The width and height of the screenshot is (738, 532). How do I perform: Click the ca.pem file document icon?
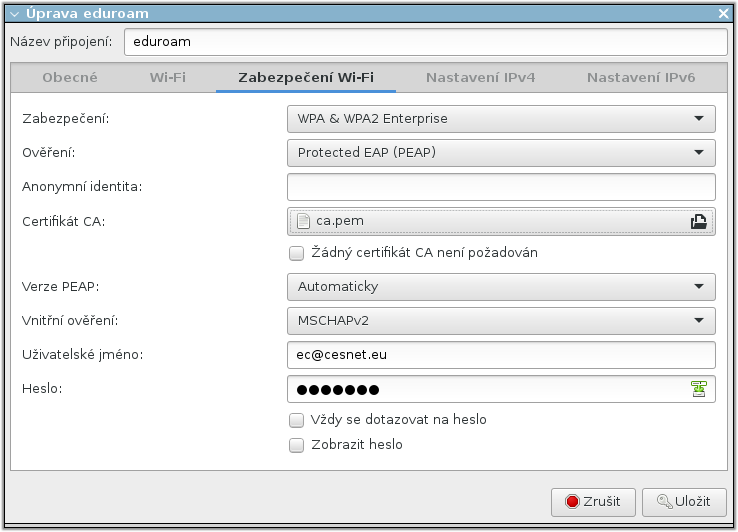click(x=304, y=221)
